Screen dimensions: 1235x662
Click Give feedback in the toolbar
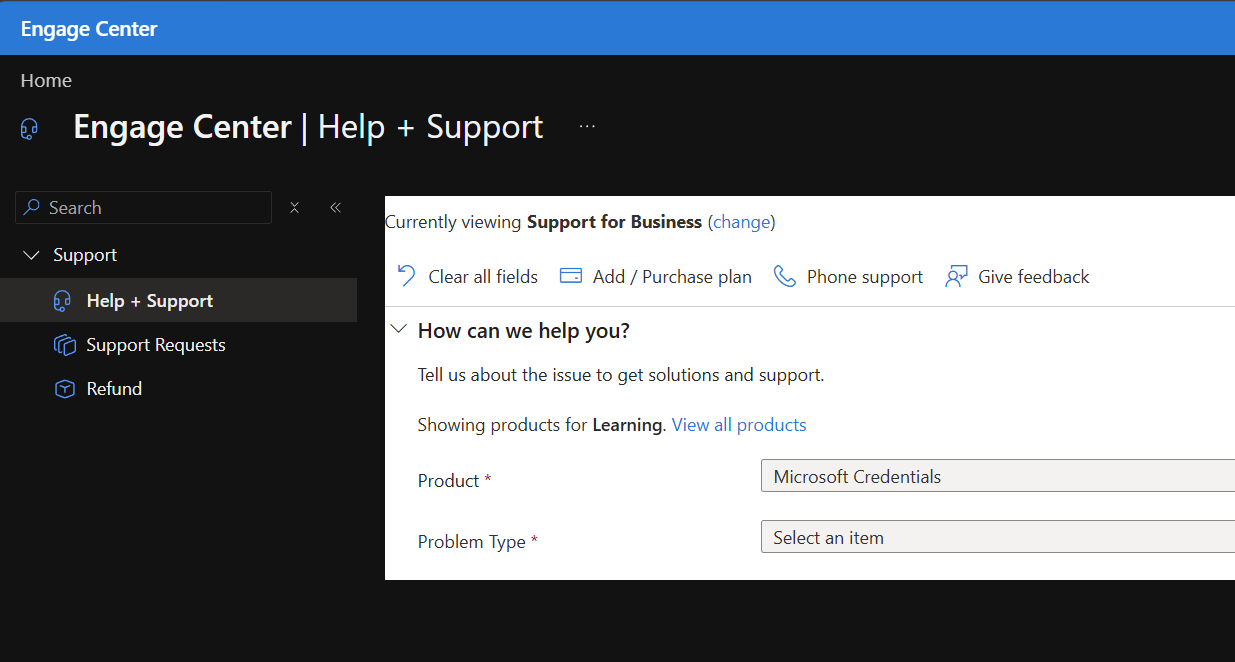1017,276
